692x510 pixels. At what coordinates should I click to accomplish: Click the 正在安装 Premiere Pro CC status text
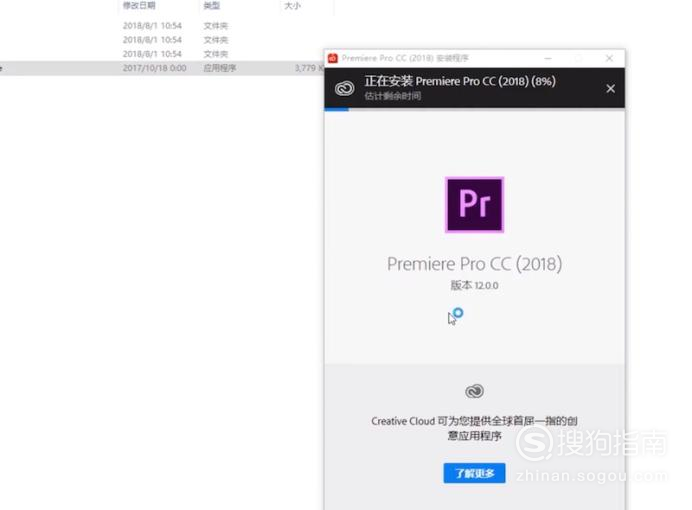(x=460, y=81)
